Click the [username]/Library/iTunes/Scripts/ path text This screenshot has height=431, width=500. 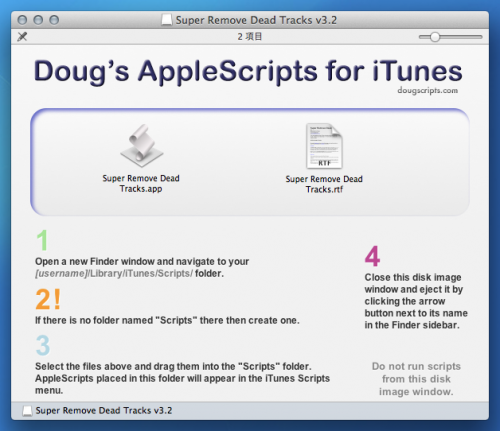point(114,274)
